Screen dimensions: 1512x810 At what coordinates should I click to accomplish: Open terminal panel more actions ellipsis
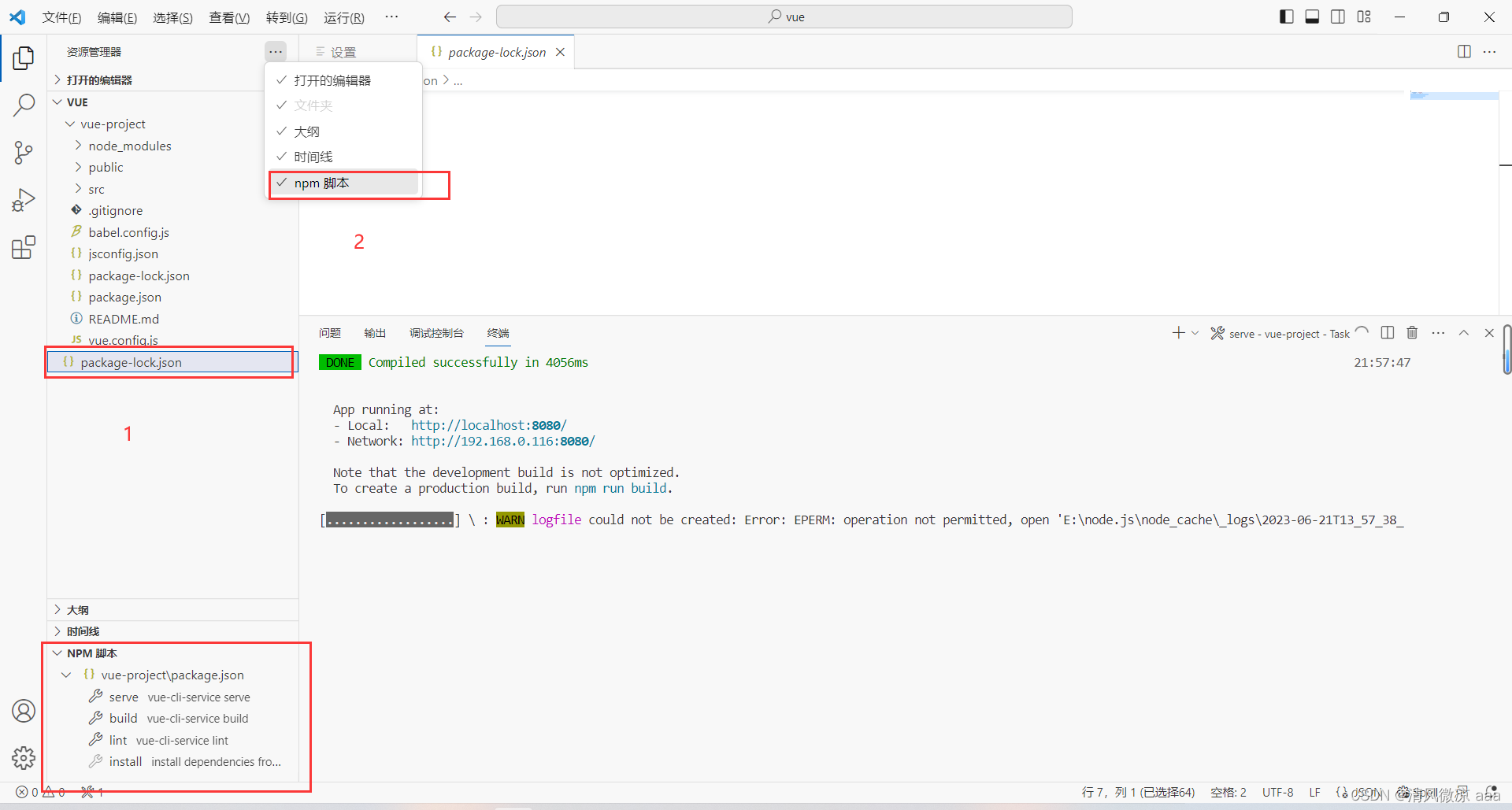(x=1438, y=333)
